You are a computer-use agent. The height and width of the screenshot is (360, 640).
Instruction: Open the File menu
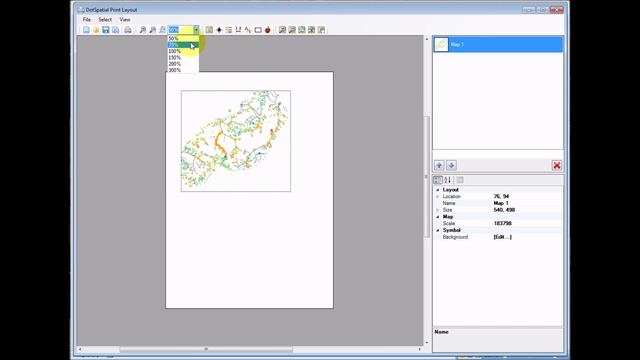coord(87,20)
